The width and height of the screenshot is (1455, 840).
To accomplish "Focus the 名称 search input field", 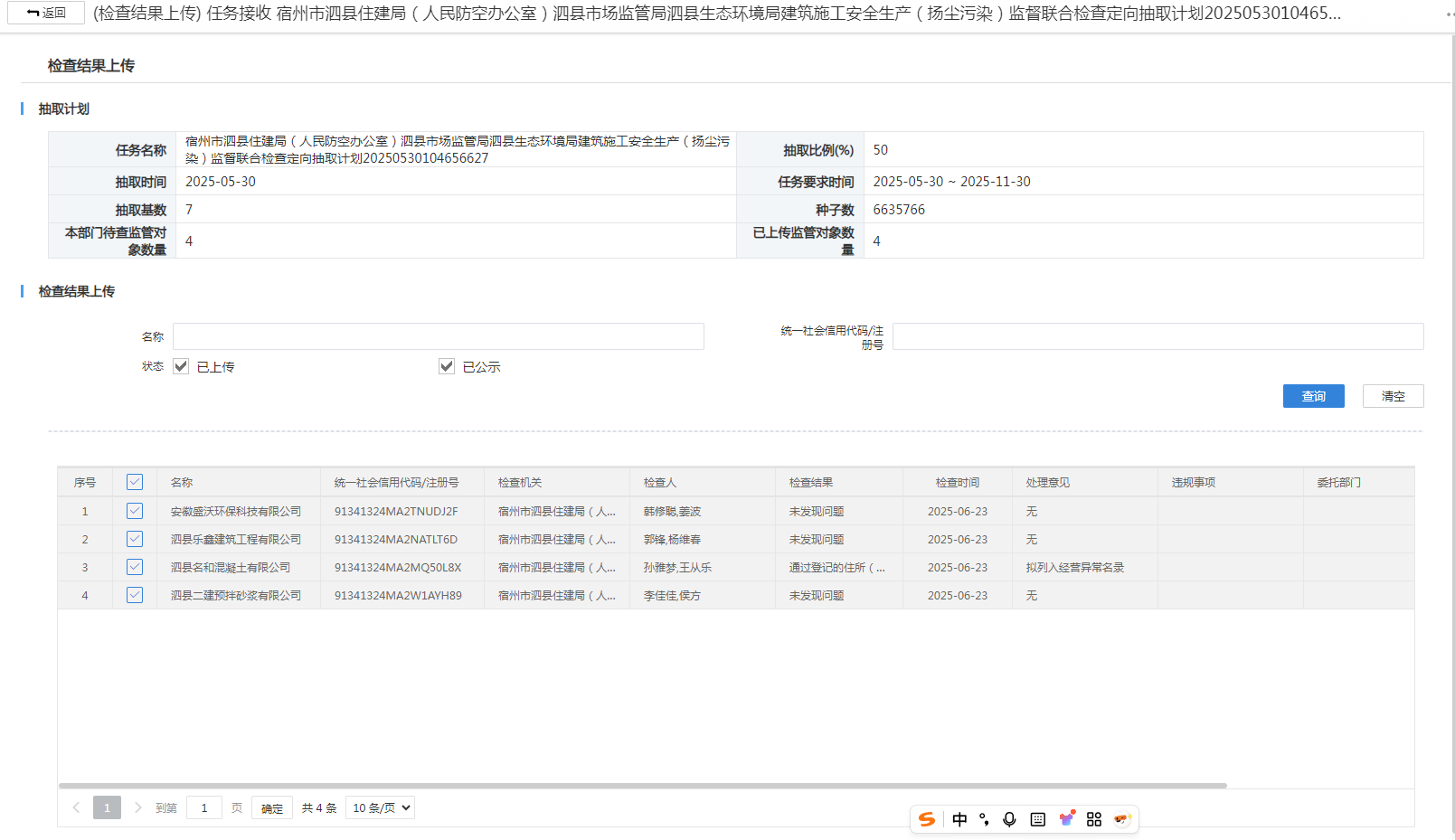I will (x=439, y=336).
